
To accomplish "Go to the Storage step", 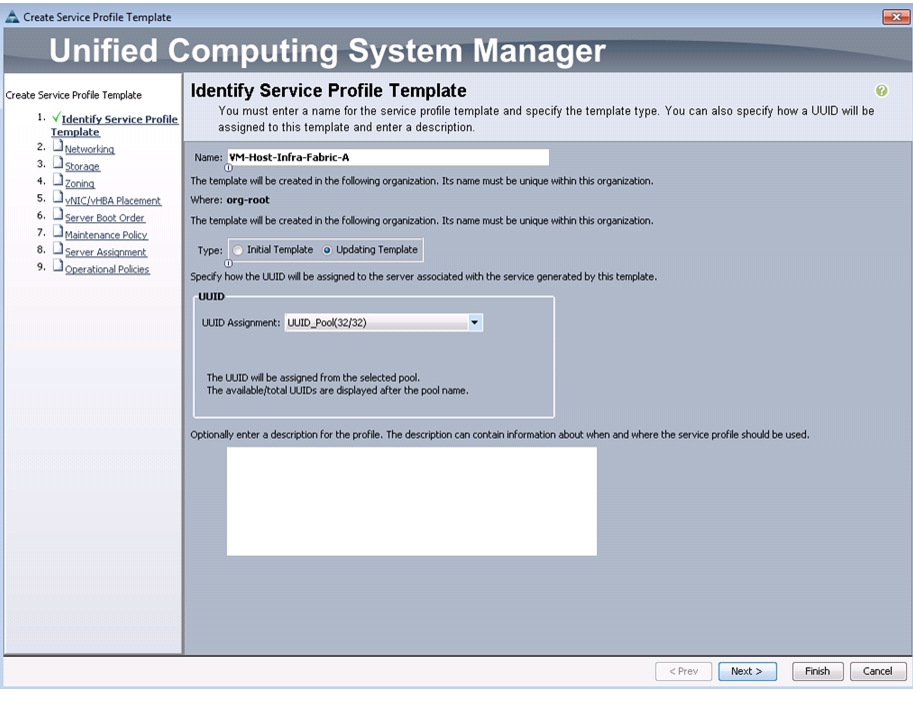I will (x=82, y=167).
